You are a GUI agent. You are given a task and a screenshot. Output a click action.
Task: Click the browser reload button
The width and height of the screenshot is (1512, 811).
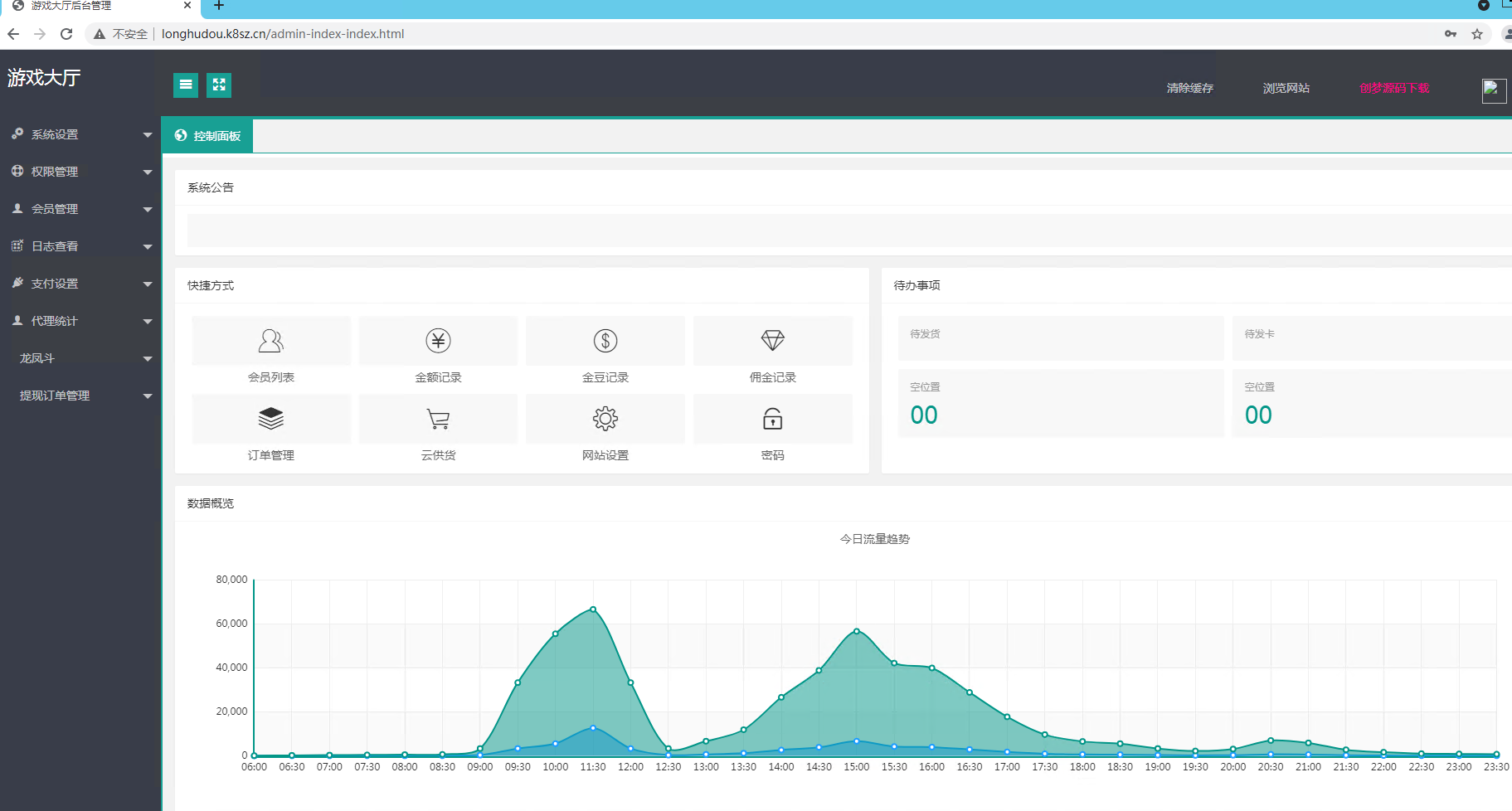(x=66, y=34)
